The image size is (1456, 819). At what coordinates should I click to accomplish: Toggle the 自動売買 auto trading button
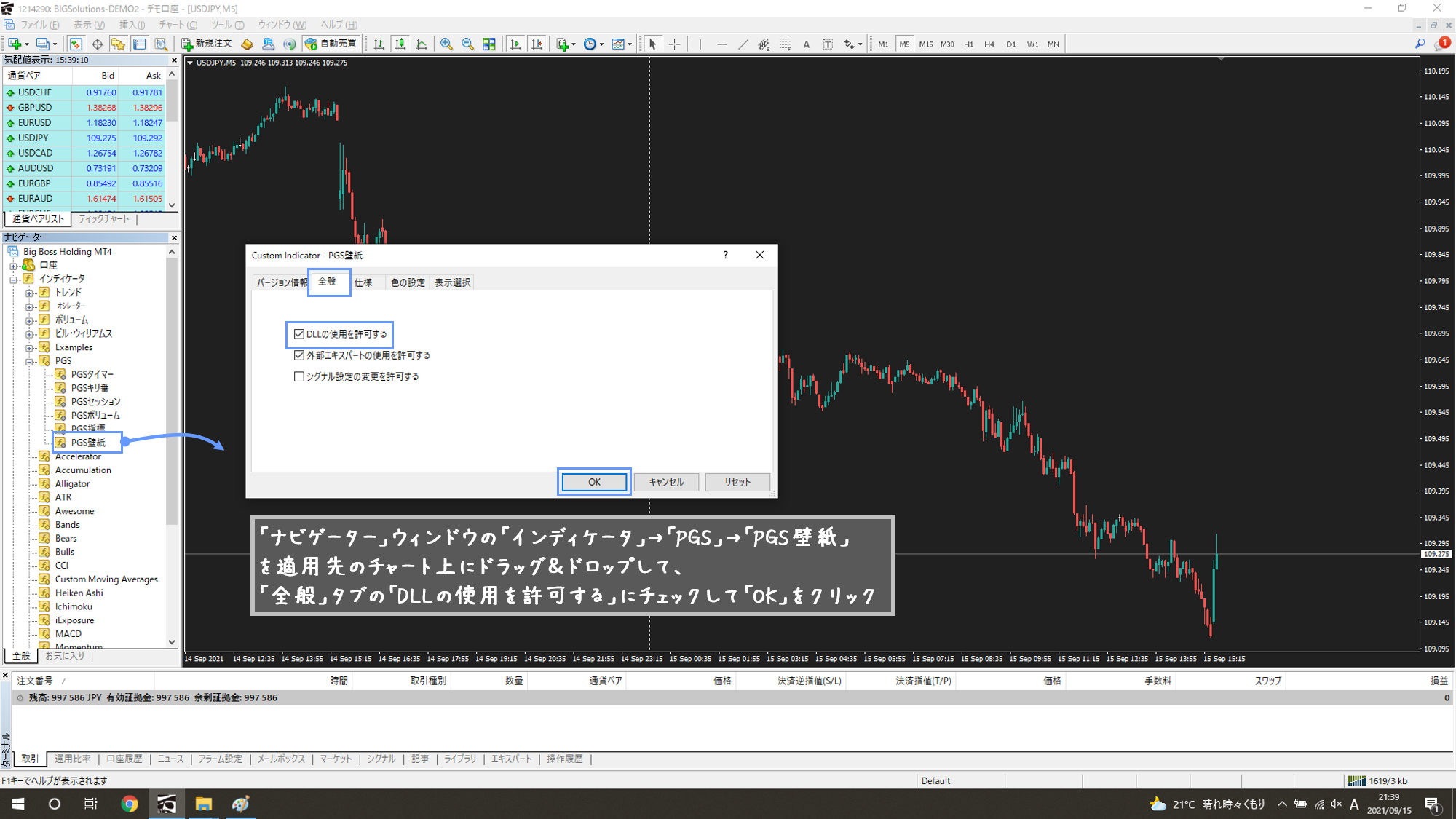pyautogui.click(x=331, y=44)
